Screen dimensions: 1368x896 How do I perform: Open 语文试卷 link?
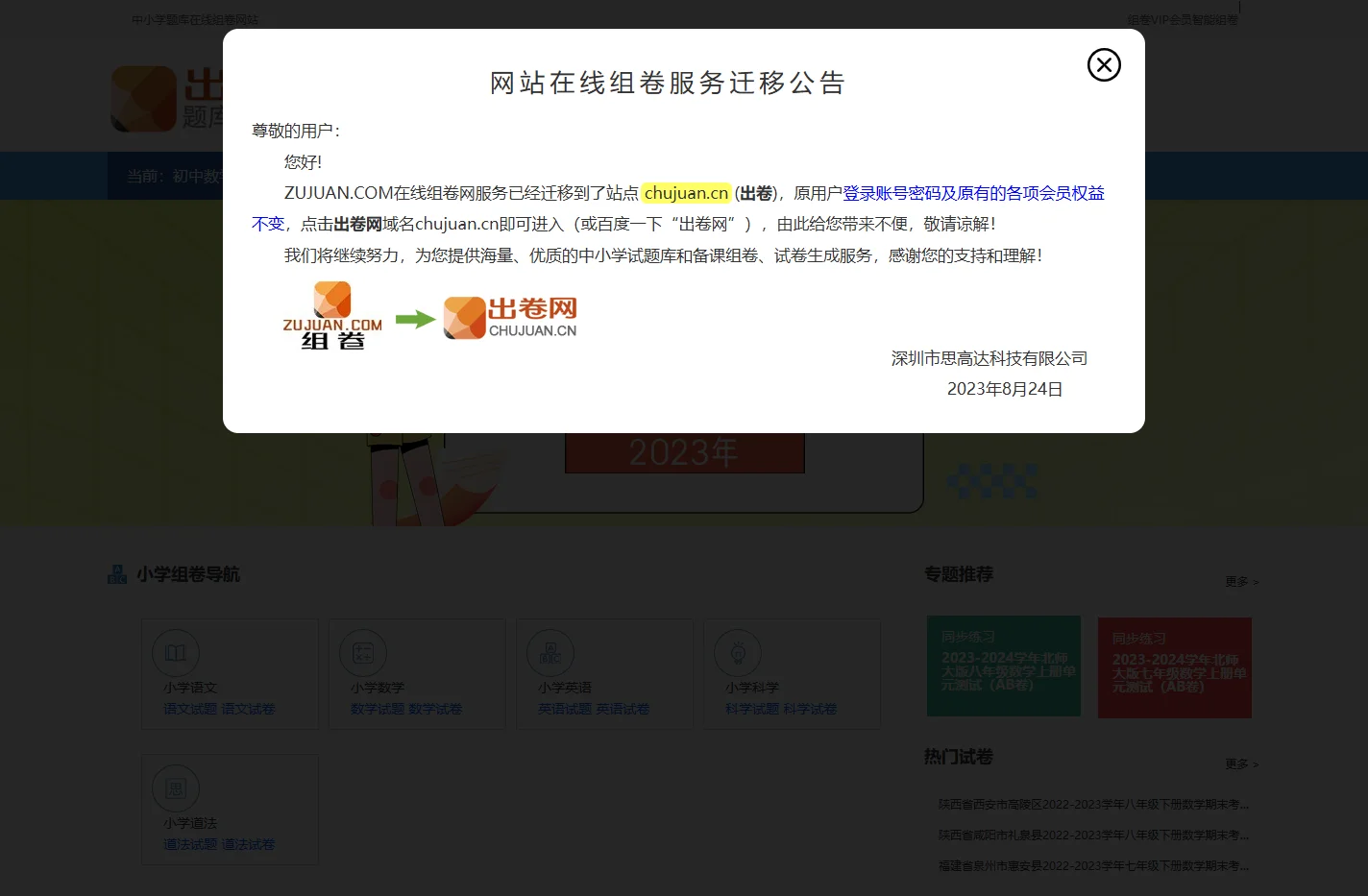(248, 709)
